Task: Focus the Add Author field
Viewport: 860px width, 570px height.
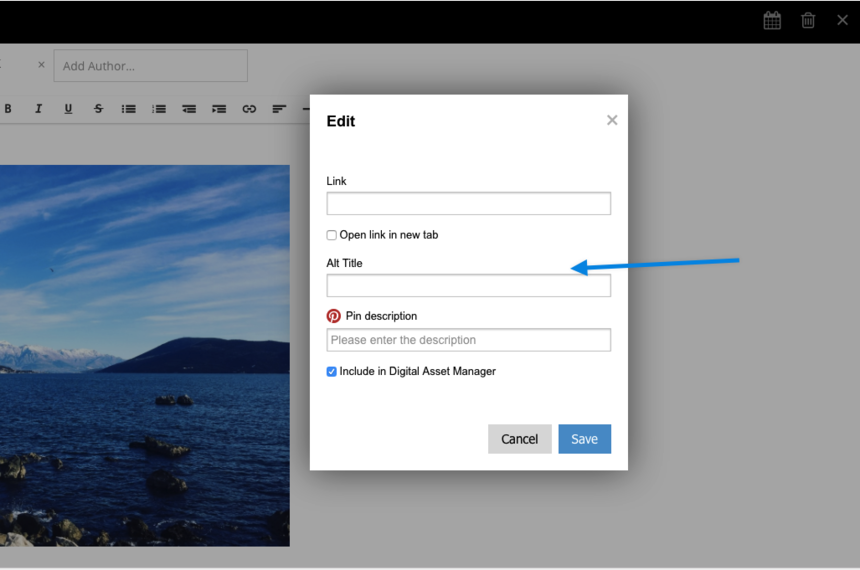Action: [x=150, y=66]
